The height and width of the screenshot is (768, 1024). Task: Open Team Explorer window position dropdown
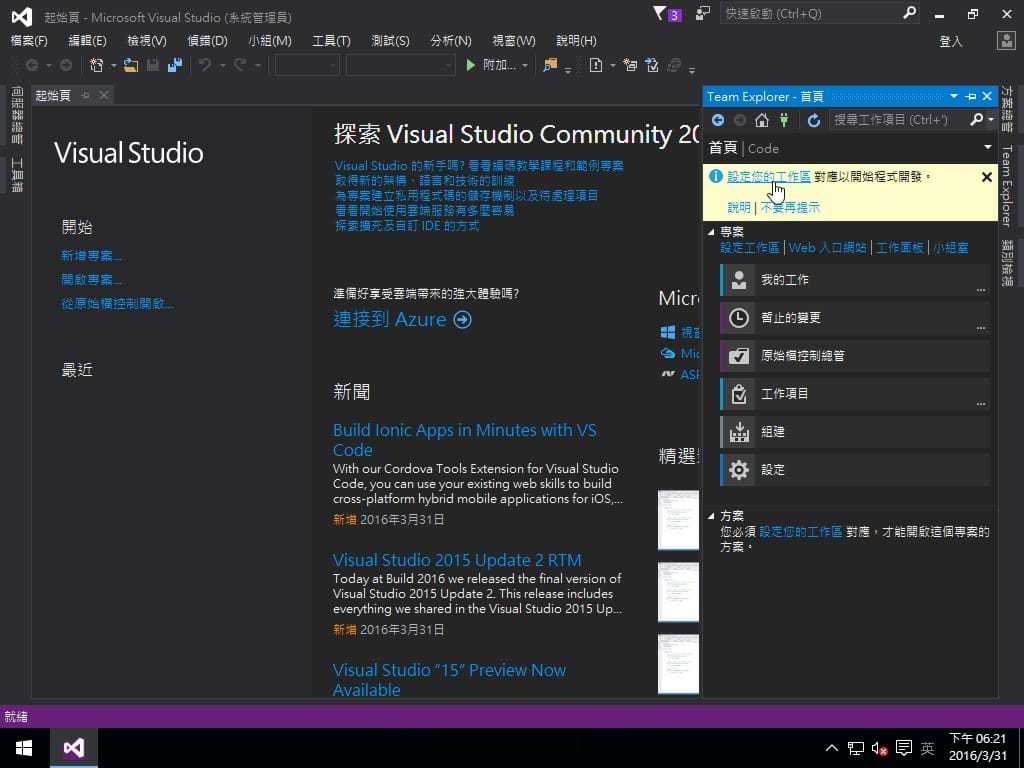click(953, 97)
